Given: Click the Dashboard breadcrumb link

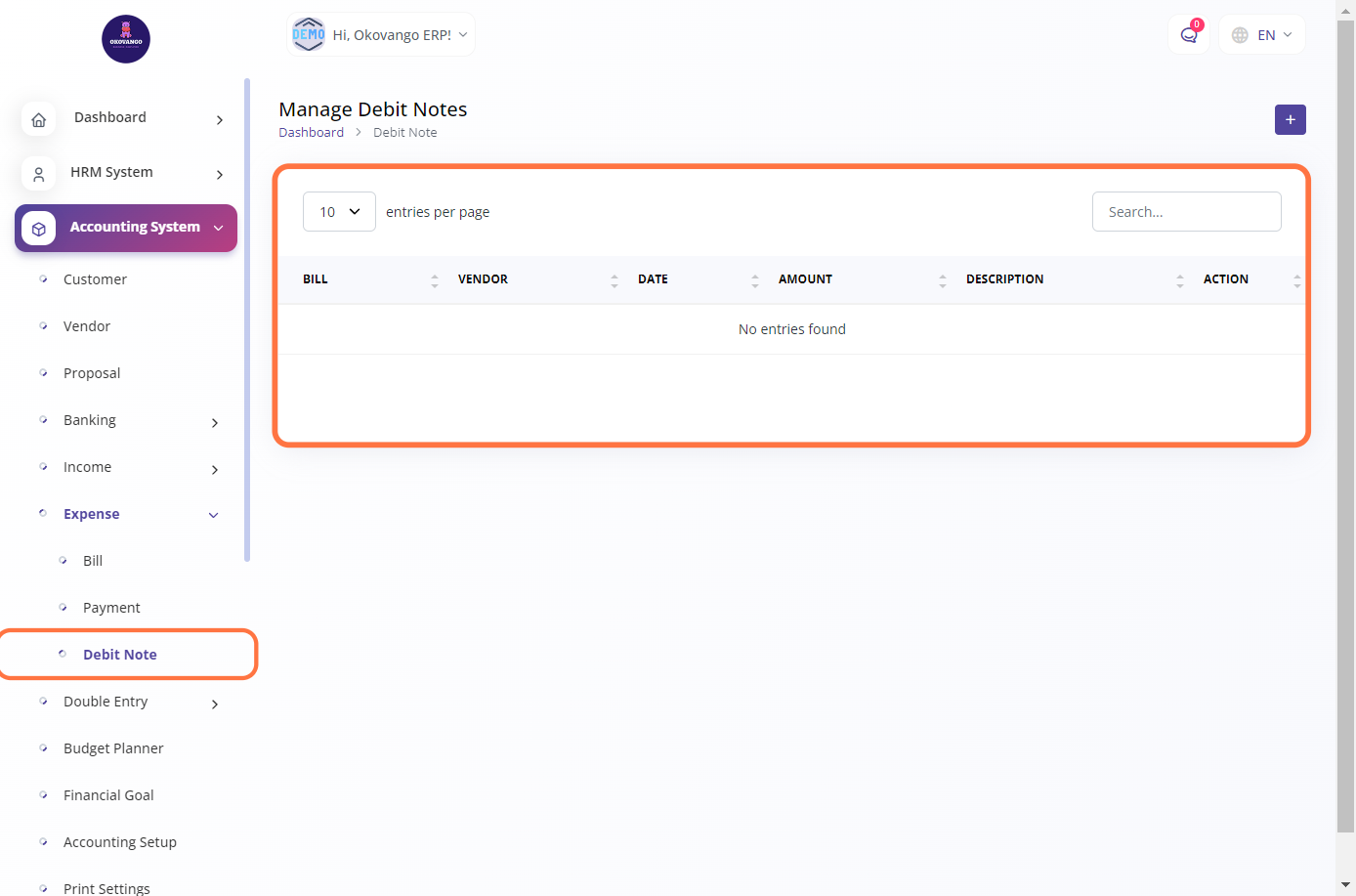Looking at the screenshot, I should [x=311, y=133].
